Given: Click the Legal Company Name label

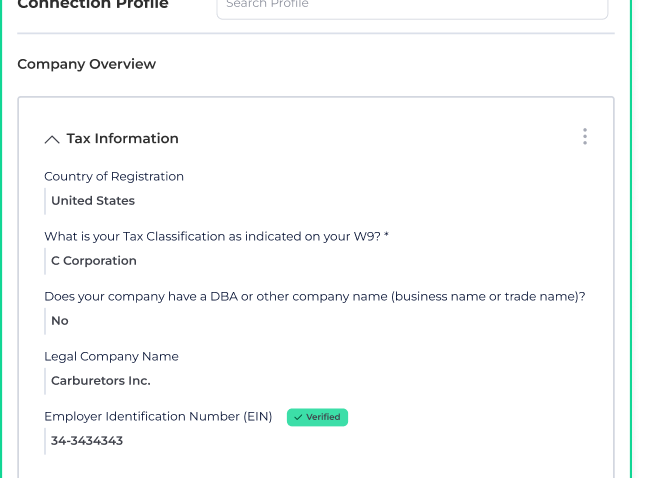Looking at the screenshot, I should click(x=111, y=357).
